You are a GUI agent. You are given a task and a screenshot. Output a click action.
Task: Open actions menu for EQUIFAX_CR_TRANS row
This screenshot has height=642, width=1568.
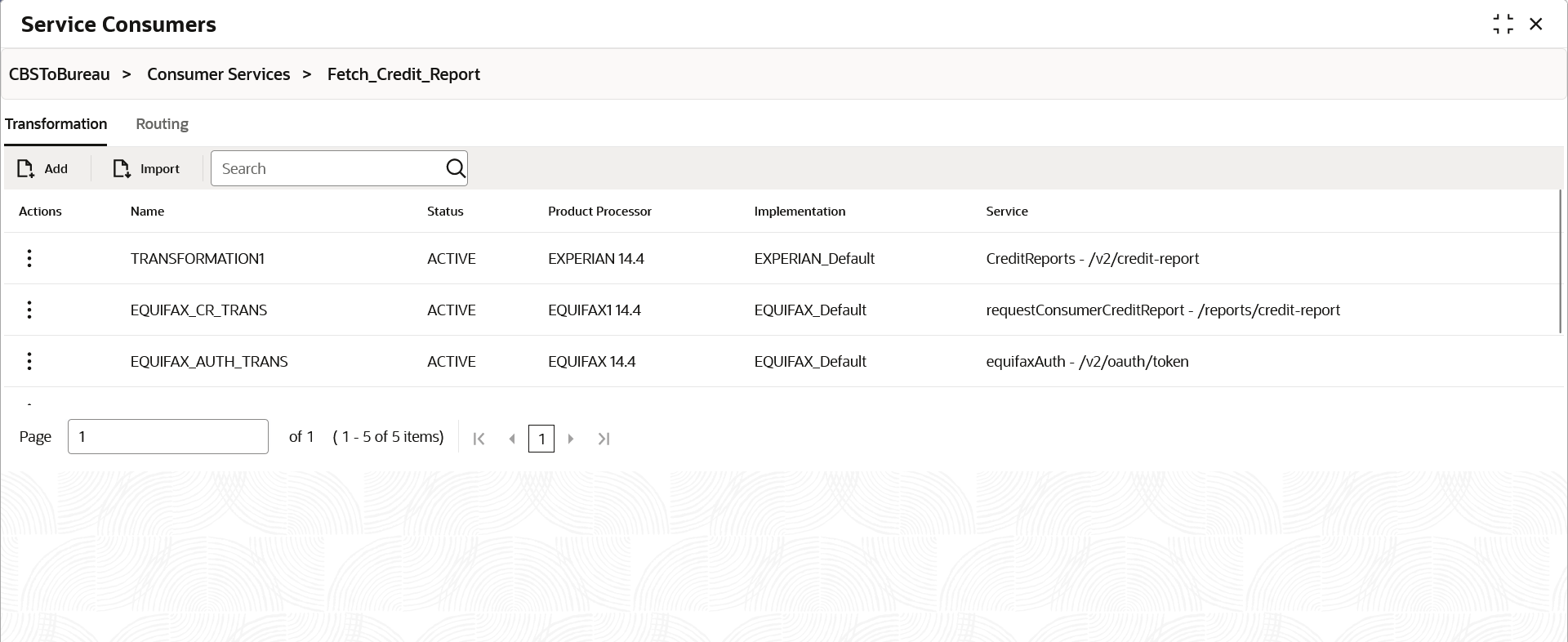[29, 310]
